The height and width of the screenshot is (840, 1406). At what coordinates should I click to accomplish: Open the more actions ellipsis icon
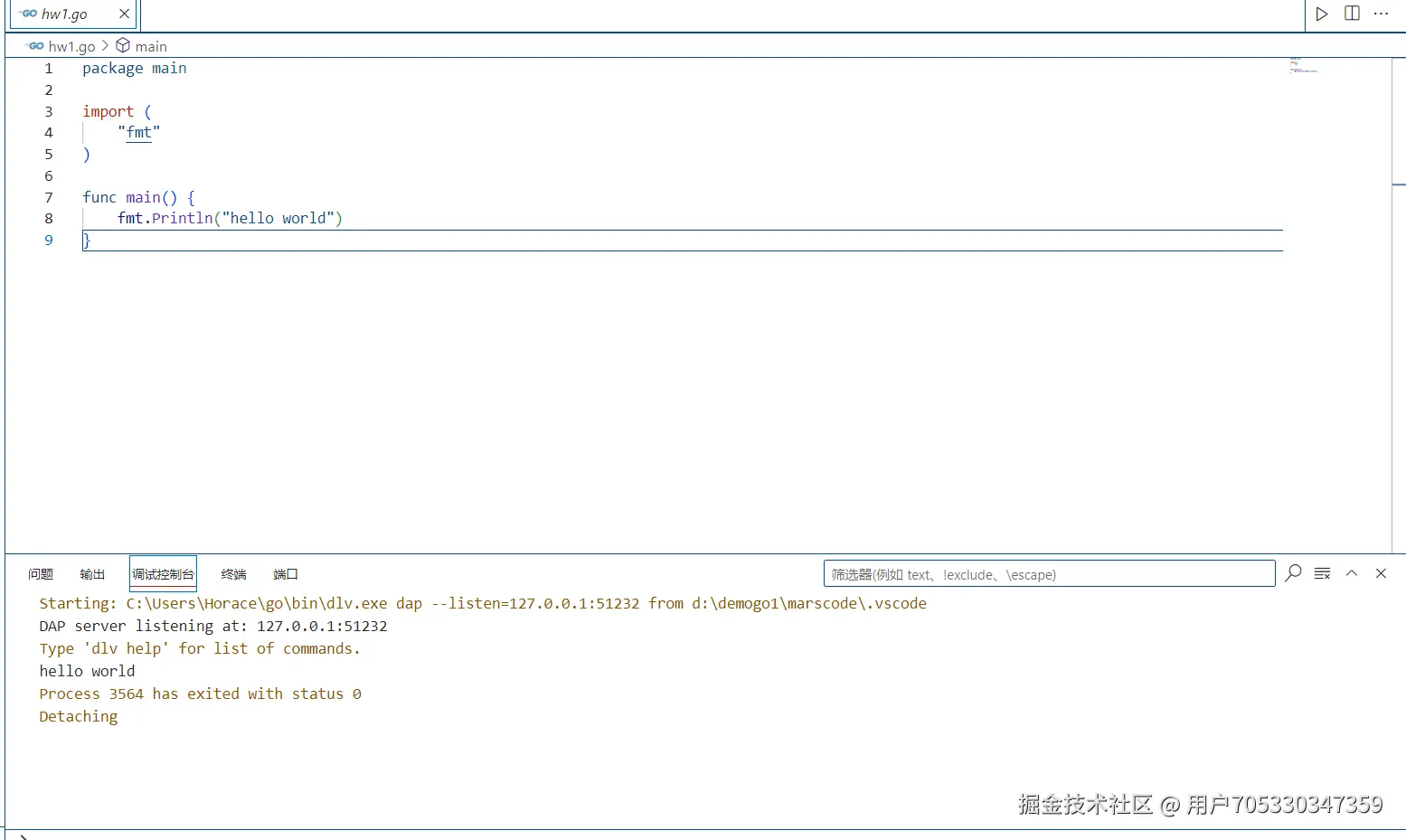1381,14
